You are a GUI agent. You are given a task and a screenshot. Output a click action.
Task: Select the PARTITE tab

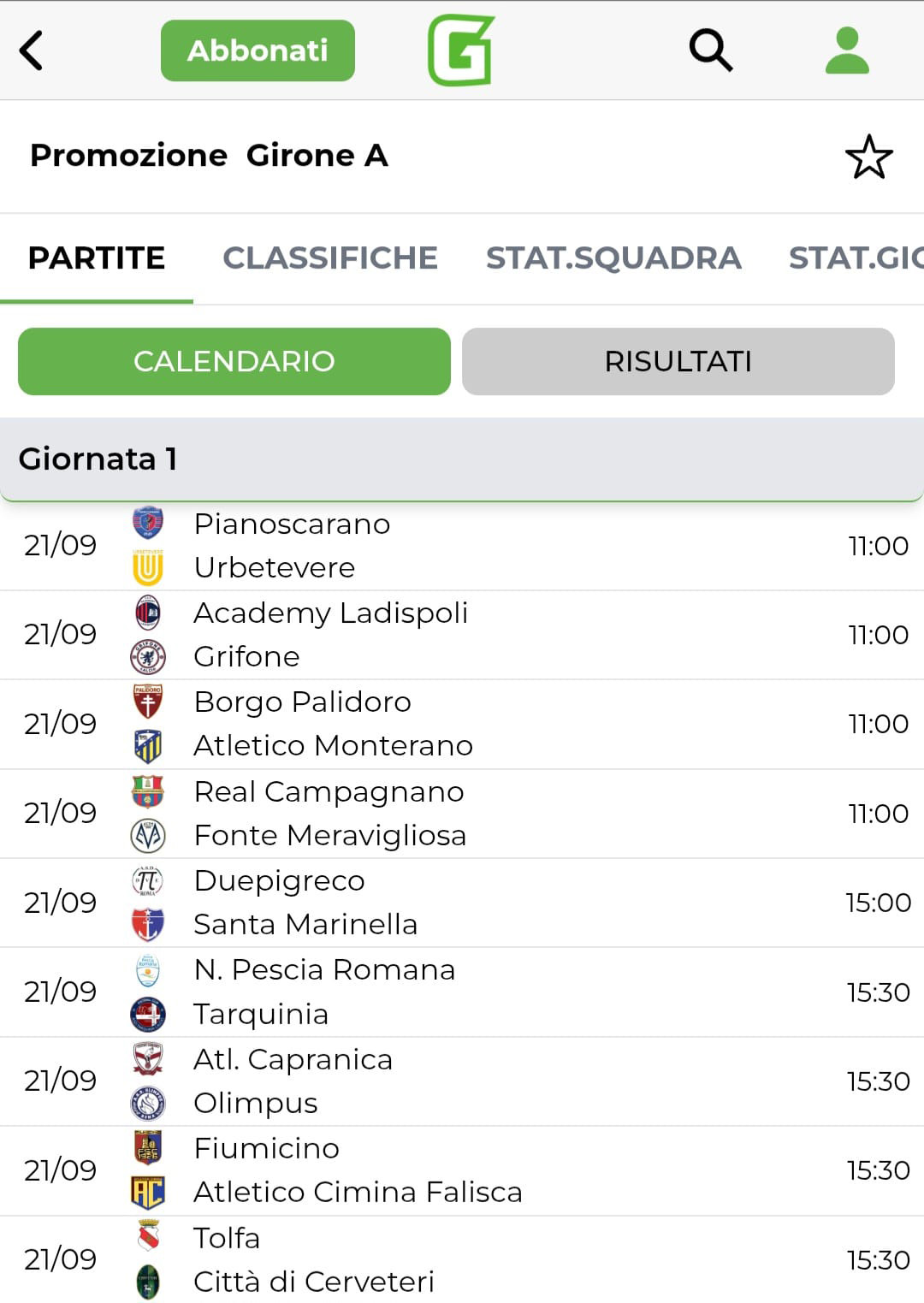pos(97,258)
